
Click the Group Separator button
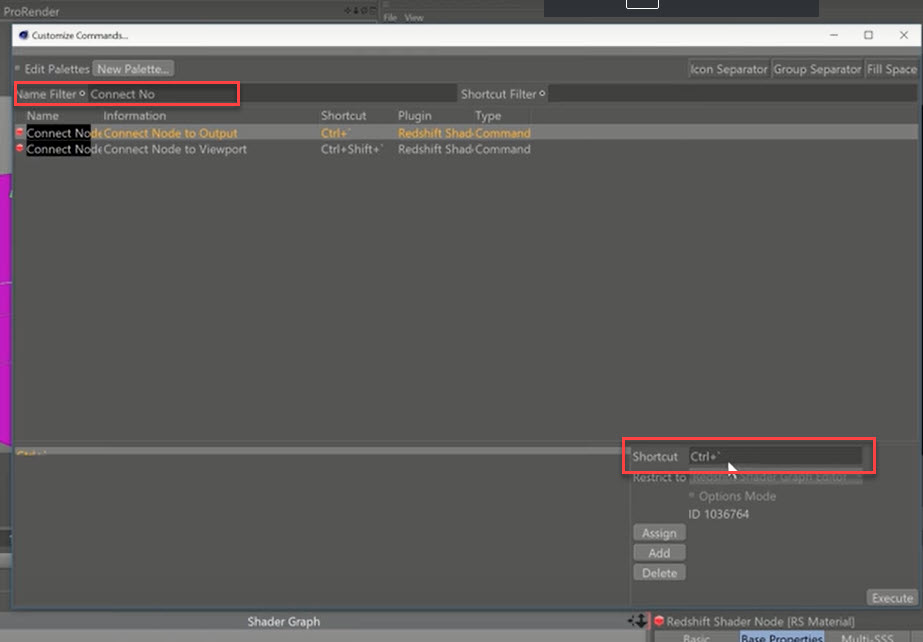coord(815,69)
